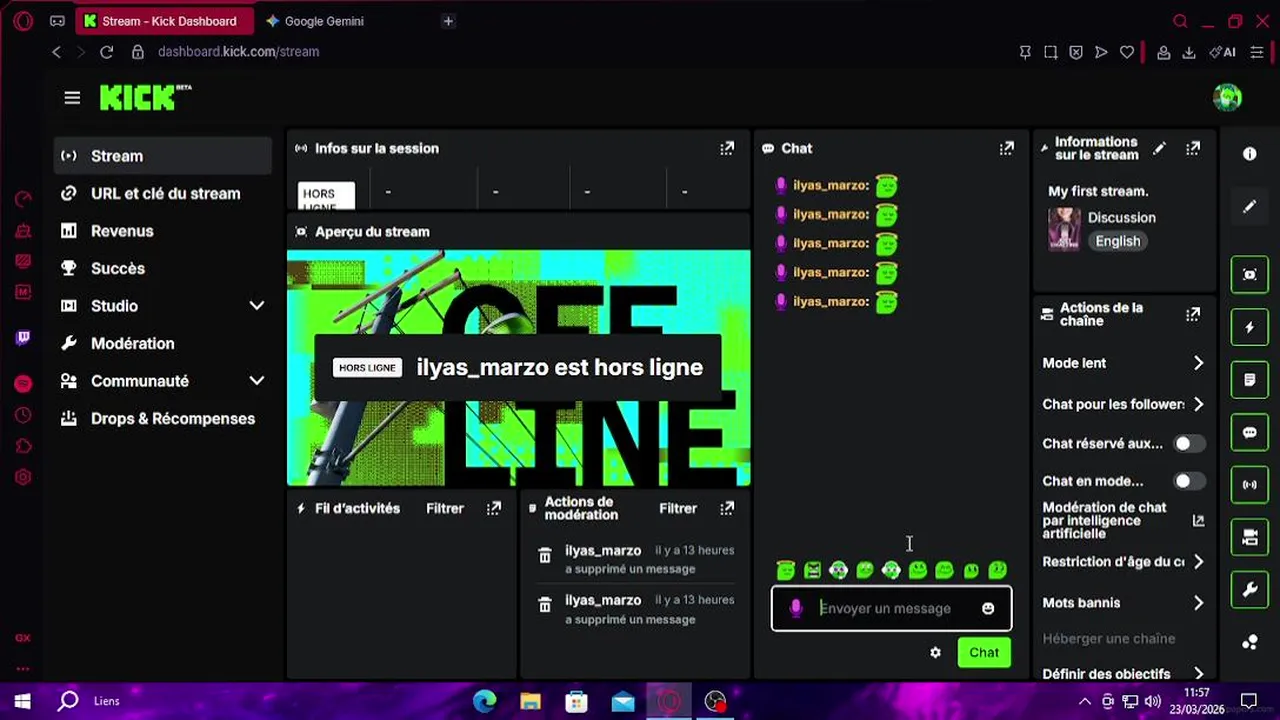Click the Discussion category thumbnail

point(1064,229)
